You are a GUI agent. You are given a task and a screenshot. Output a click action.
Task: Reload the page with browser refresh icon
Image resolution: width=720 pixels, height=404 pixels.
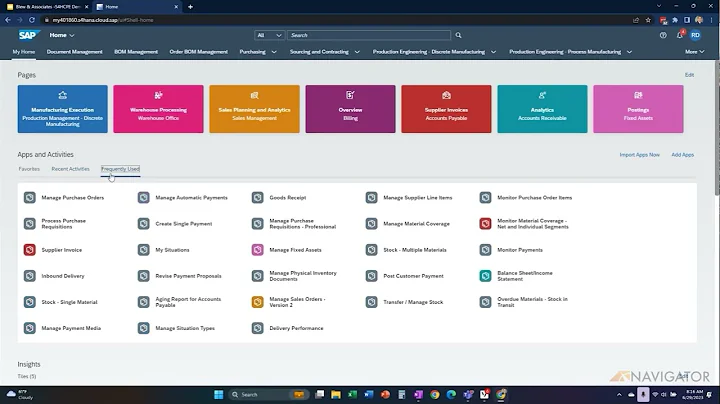[x=32, y=20]
